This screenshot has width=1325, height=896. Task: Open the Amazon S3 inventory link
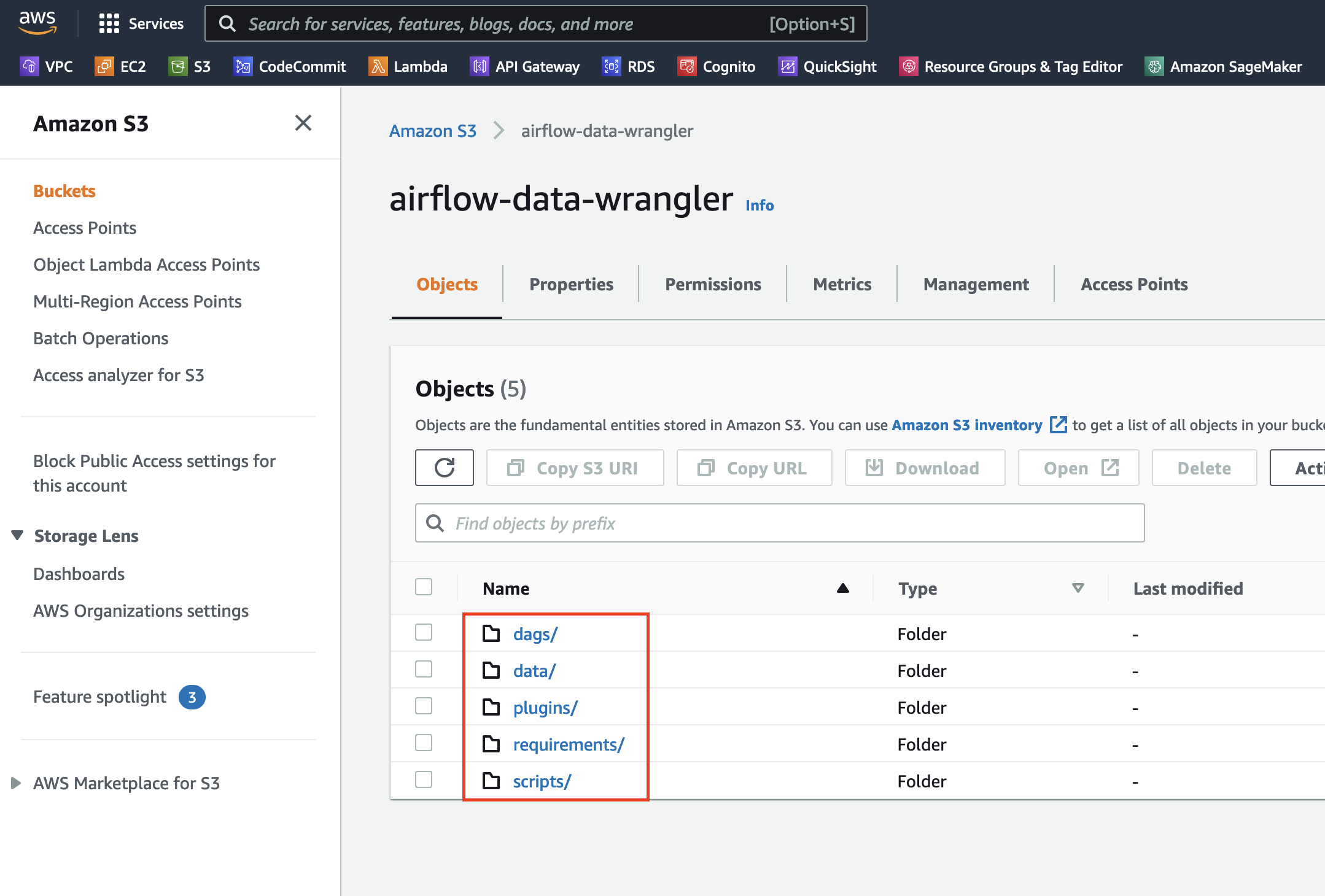click(x=967, y=425)
